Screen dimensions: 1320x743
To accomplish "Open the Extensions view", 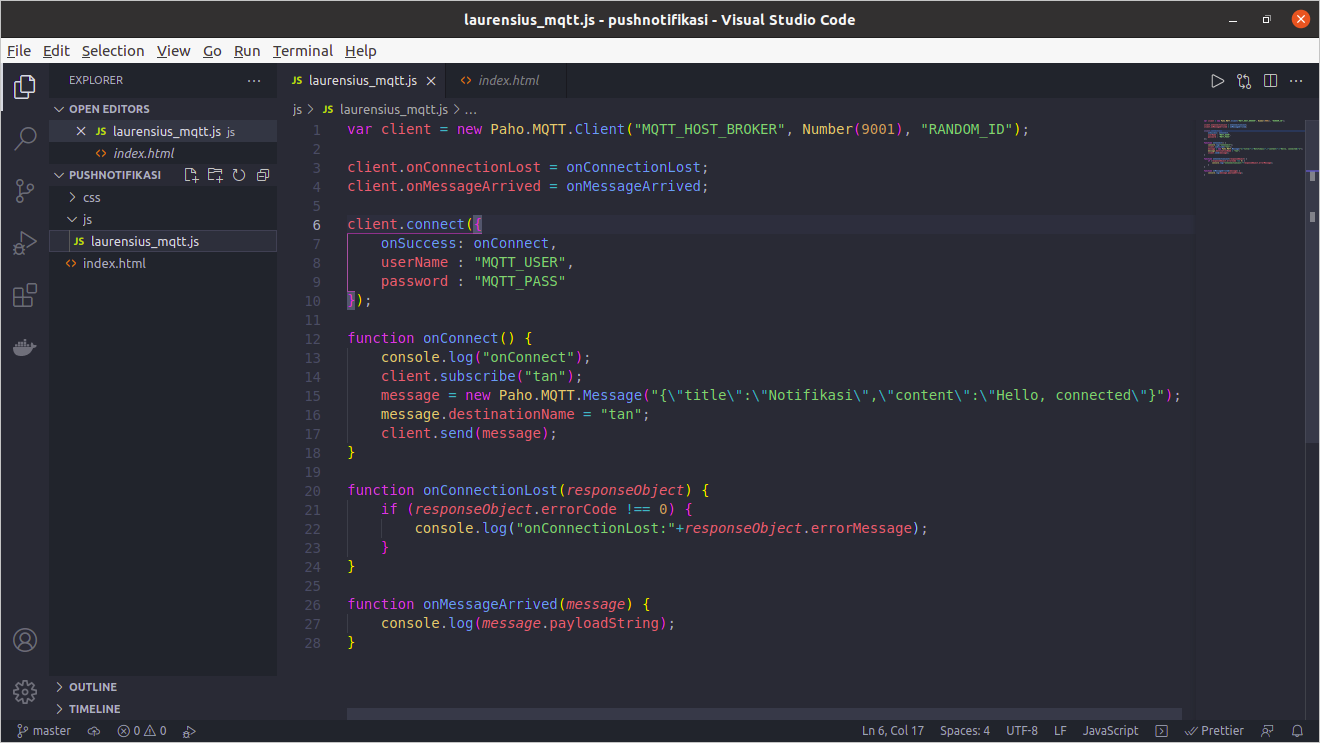I will click(x=25, y=295).
